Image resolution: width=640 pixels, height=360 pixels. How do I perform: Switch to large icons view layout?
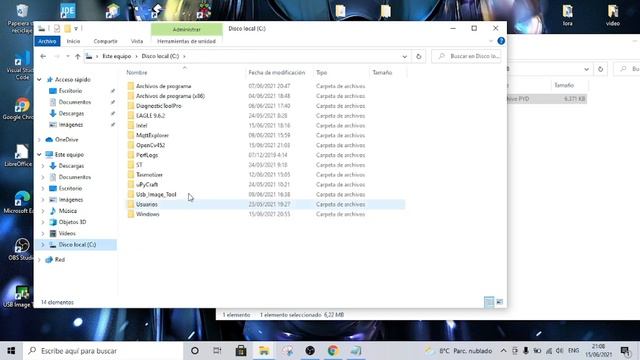tap(499, 302)
